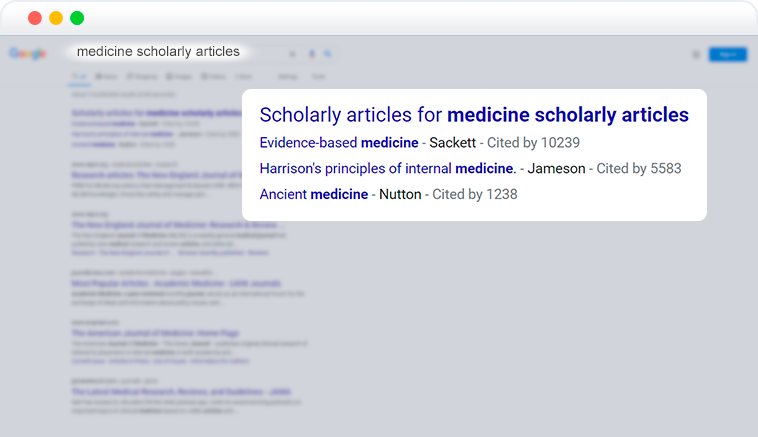Open 'Scholarly articles for medicine scholarly articles' heading link
758x437 pixels.
474,115
